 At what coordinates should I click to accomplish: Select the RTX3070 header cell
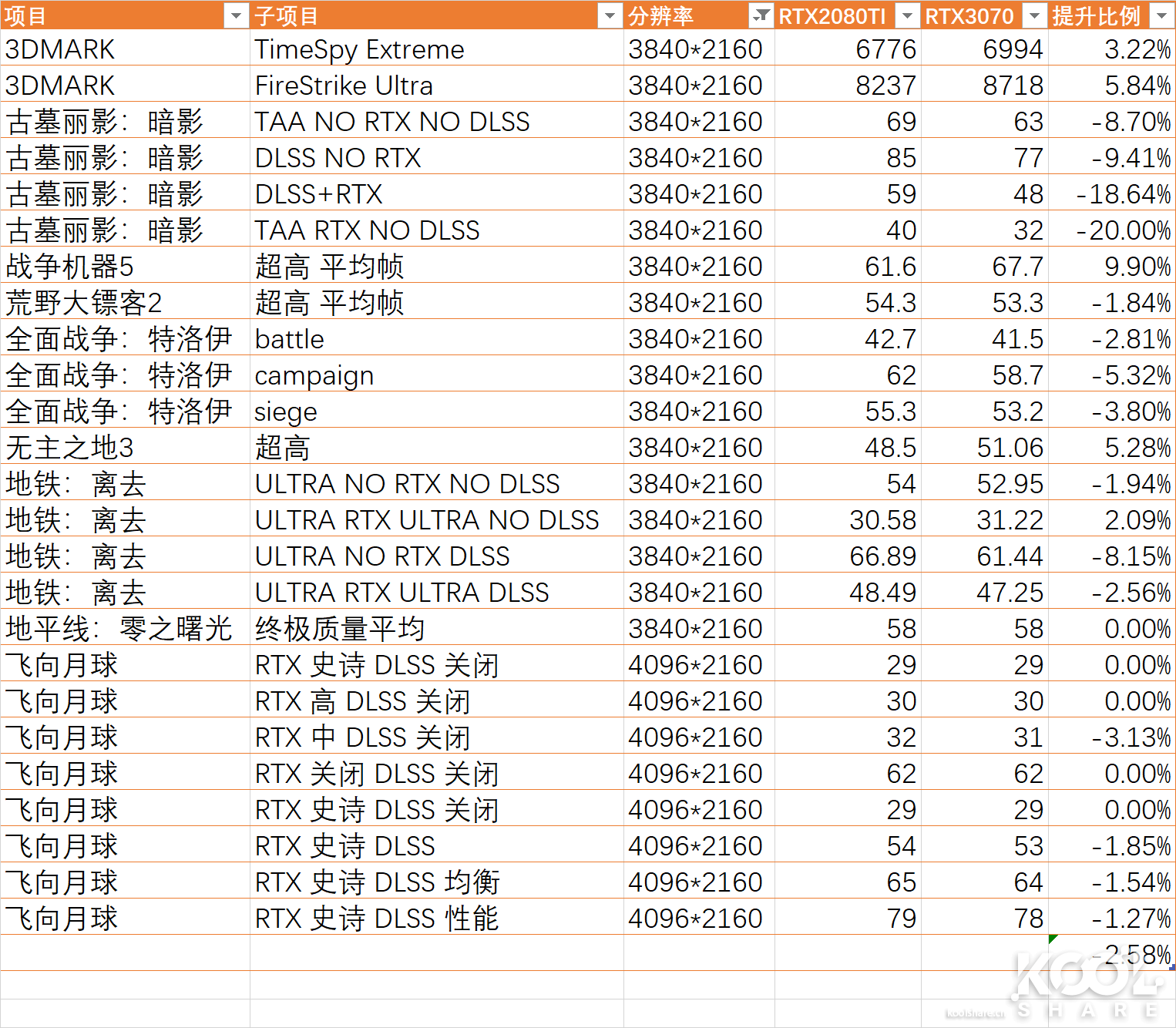click(985, 15)
